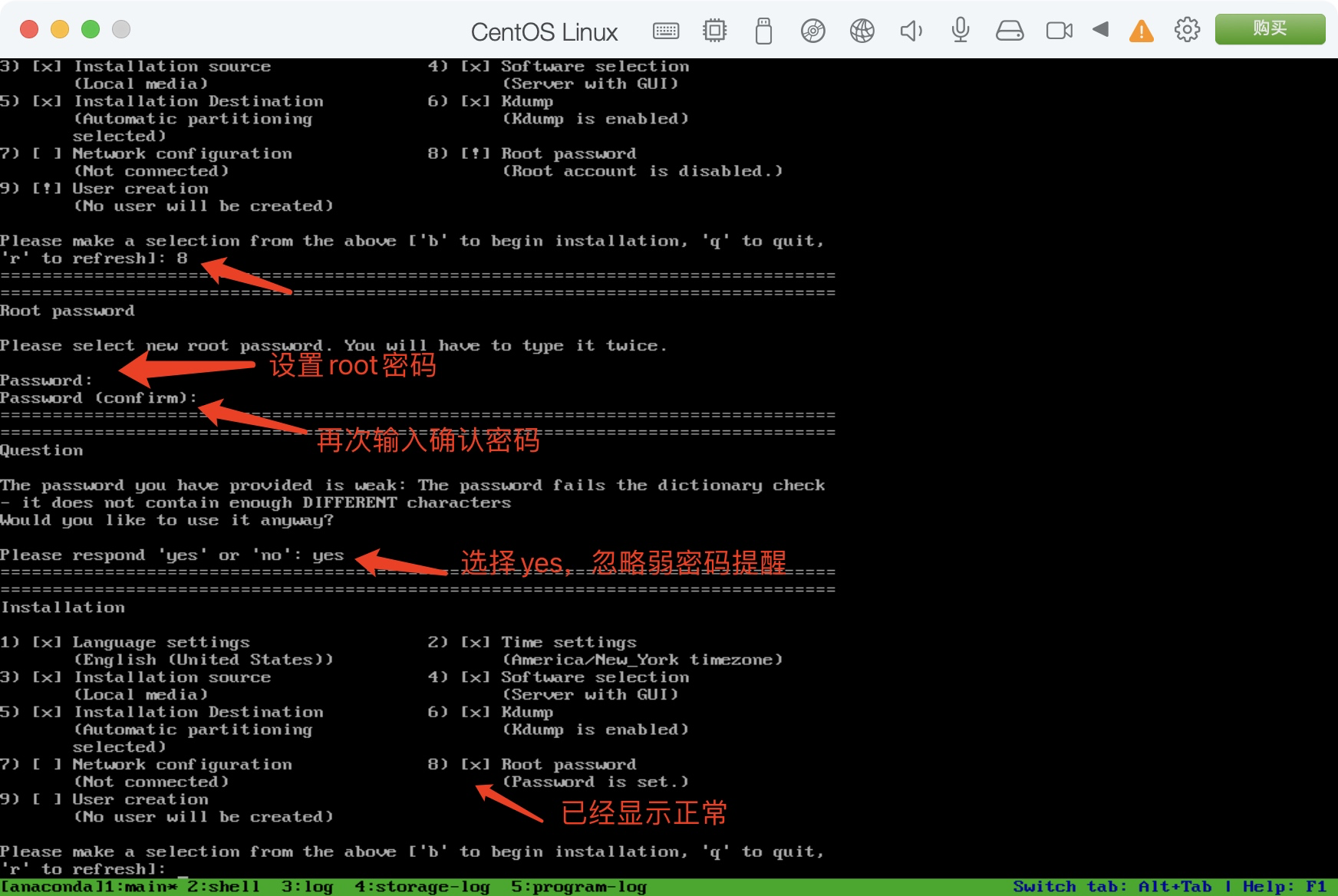Open the settings gear icon

click(1187, 30)
